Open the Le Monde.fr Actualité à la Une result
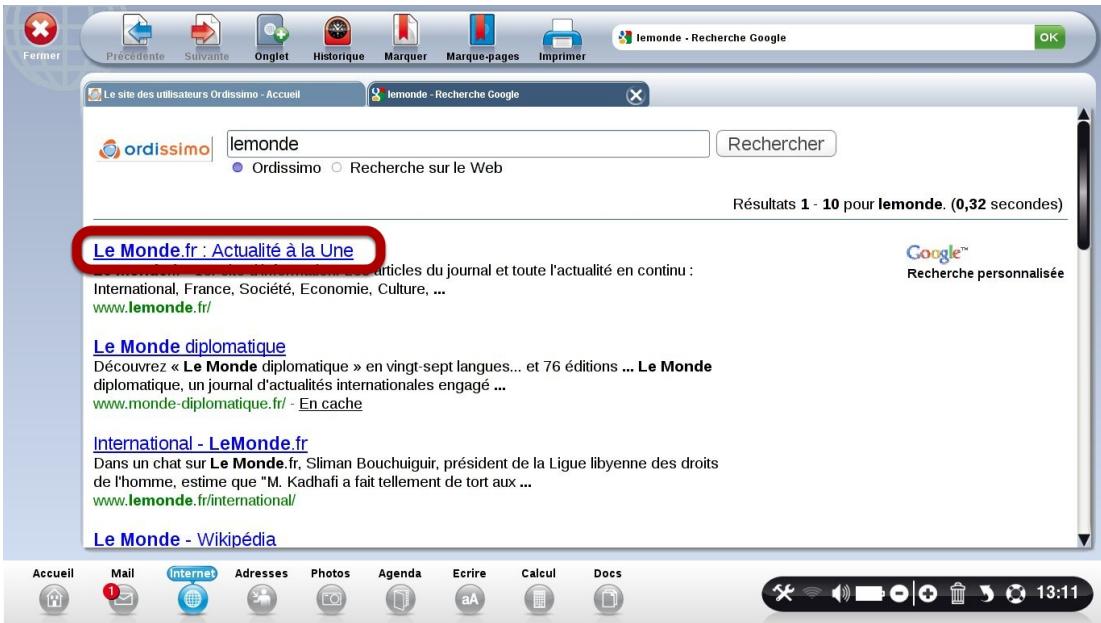 click(x=223, y=250)
